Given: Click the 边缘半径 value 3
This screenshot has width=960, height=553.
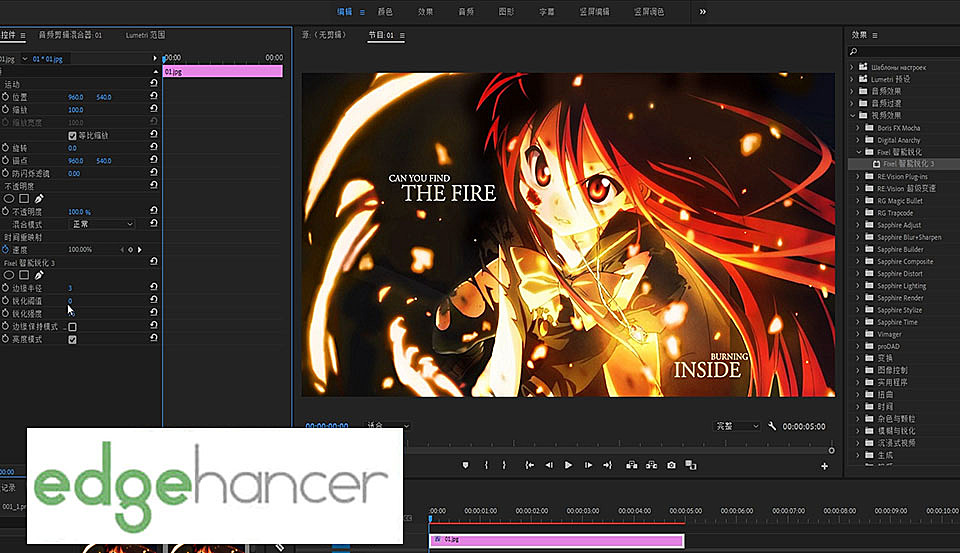Looking at the screenshot, I should 70,288.
